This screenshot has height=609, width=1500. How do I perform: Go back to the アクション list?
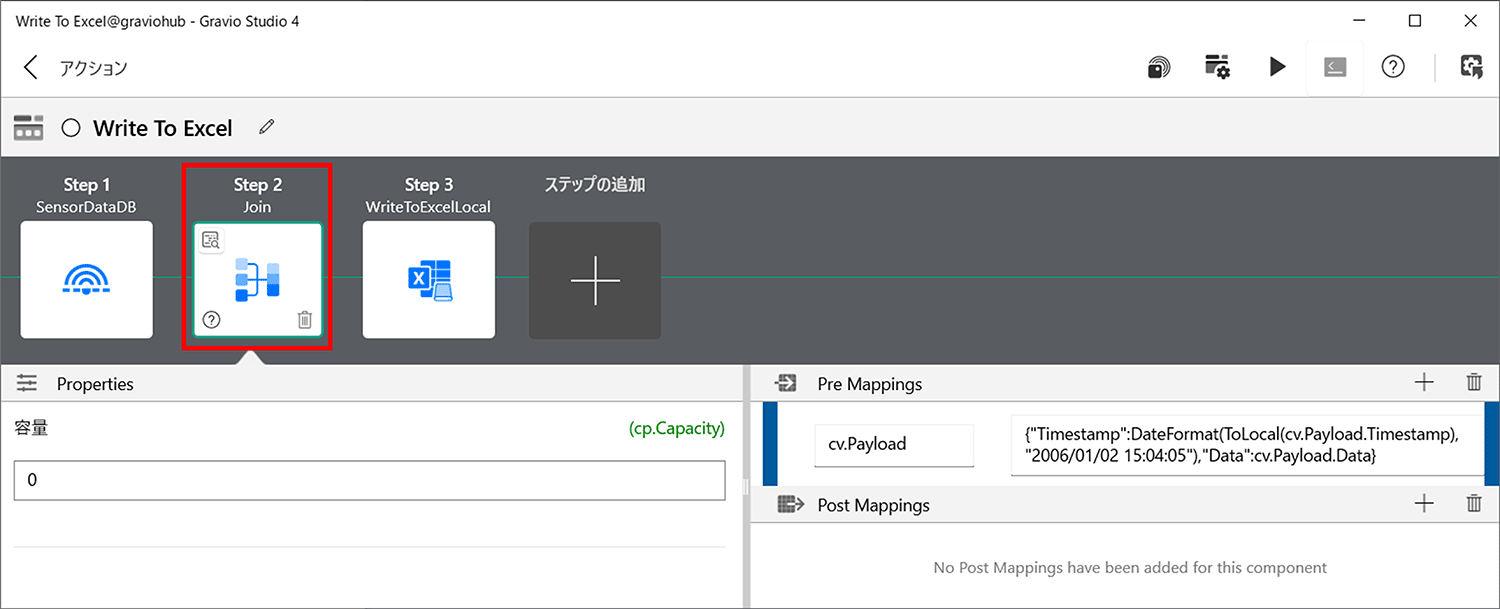coord(31,68)
